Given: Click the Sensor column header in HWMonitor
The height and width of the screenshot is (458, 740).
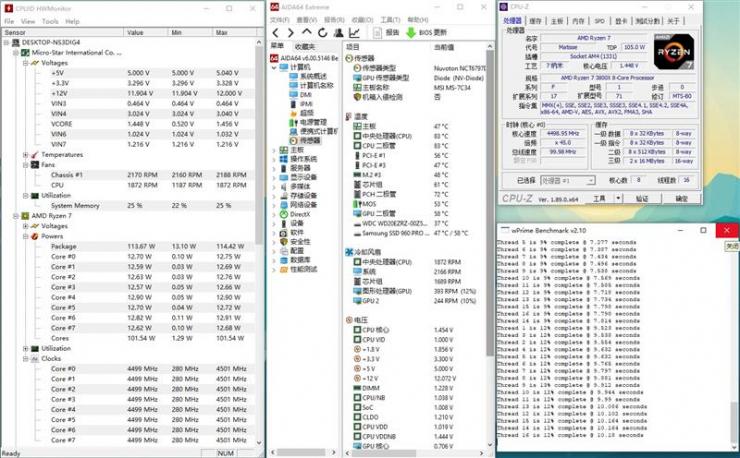Looking at the screenshot, I should pyautogui.click(x=63, y=33).
